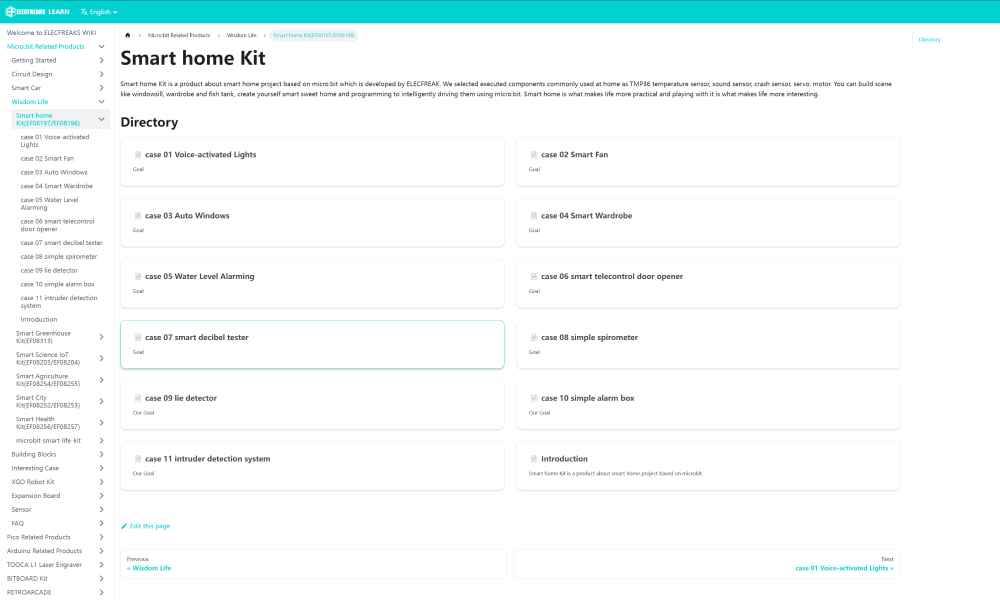Screen dimensions: 1000x600
Task: Click document icon on Voice-activated Lights card
Action: 138,155
